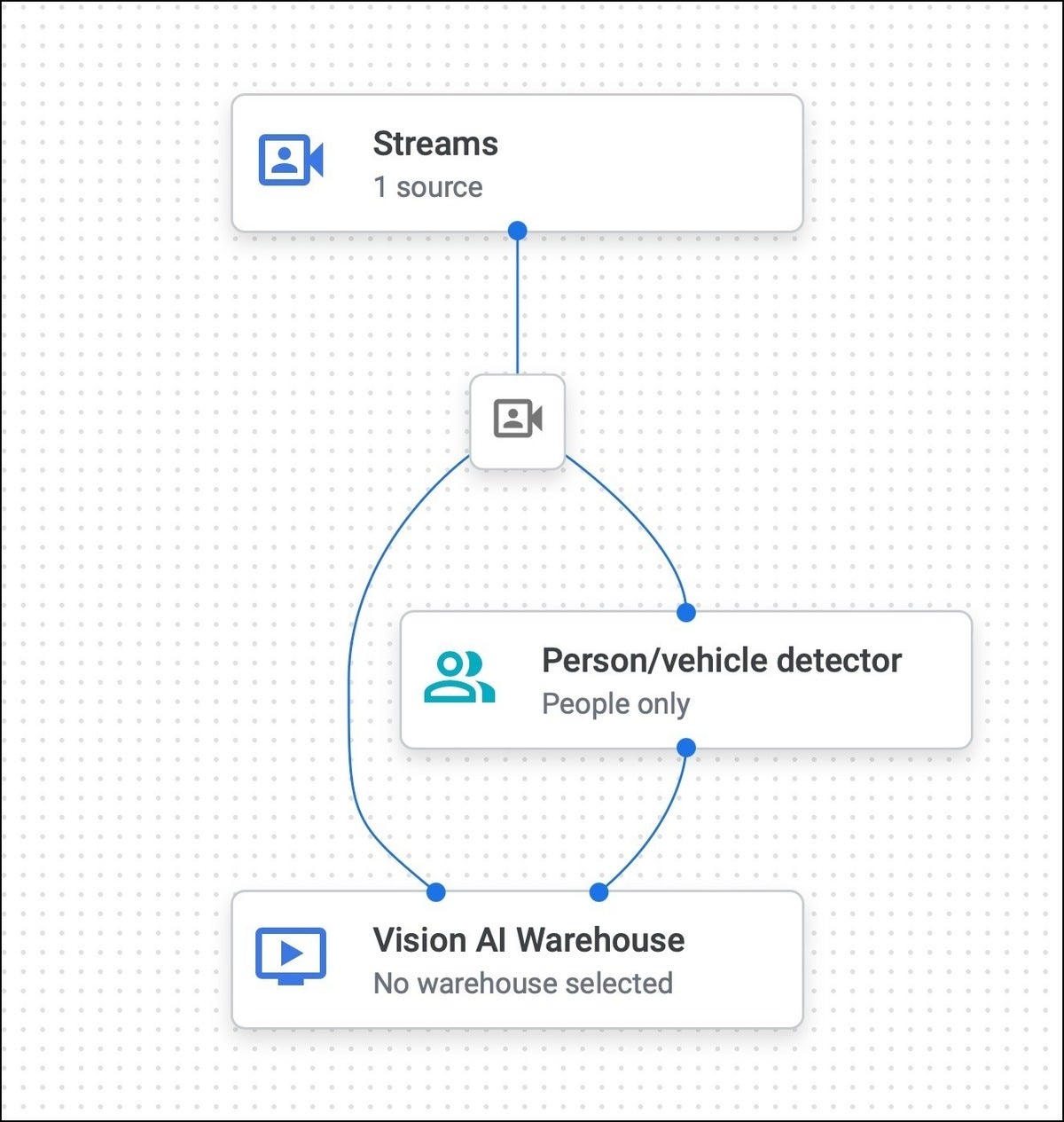This screenshot has width=1064, height=1122.
Task: Select the "Person/vehicle detector" title
Action: [x=722, y=661]
